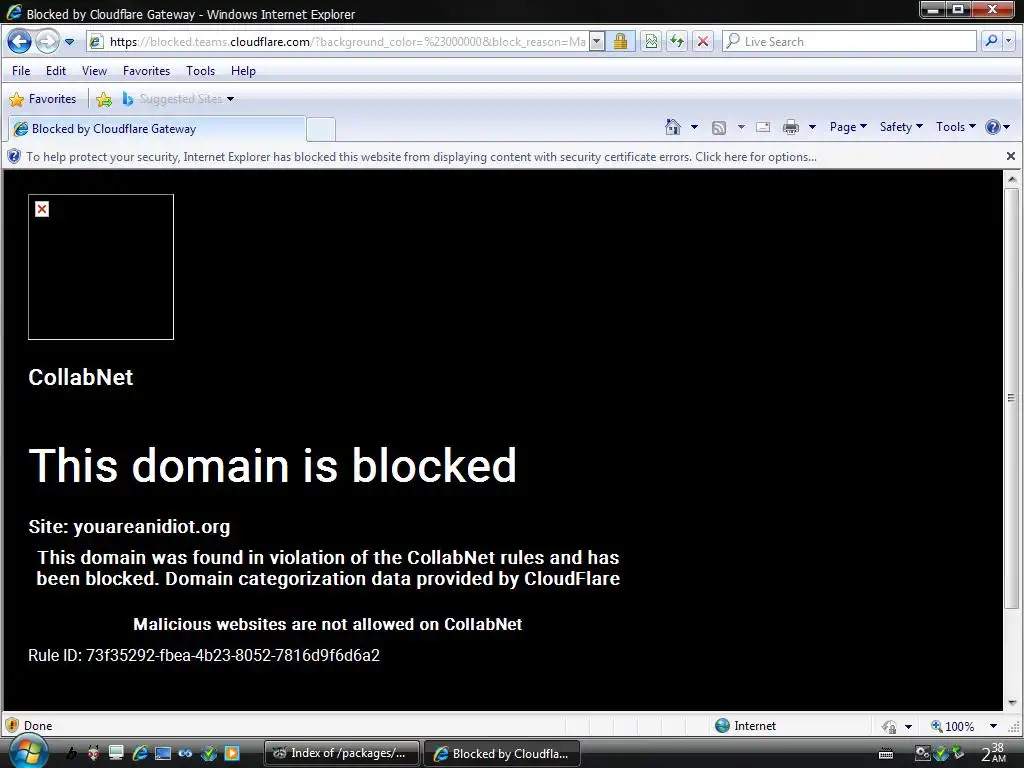Open the Safety command bar menu
This screenshot has width=1024, height=768.
tap(901, 127)
